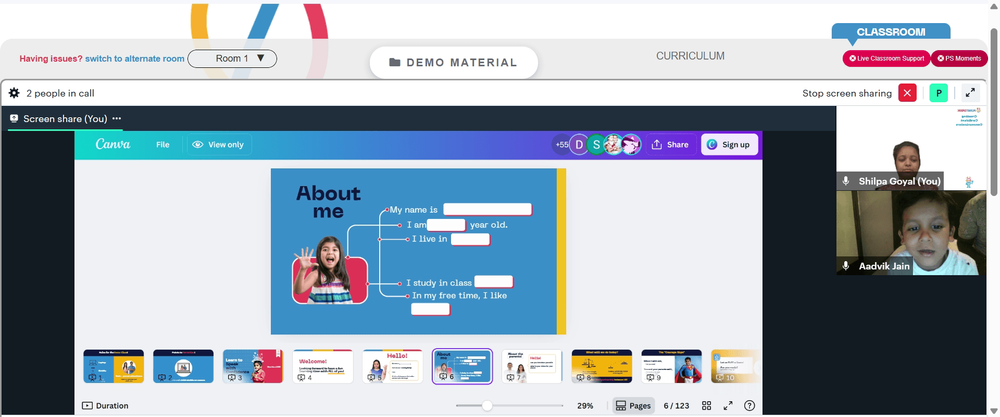Open Room 1 dropdown
The height and width of the screenshot is (417, 1000).
coord(232,59)
